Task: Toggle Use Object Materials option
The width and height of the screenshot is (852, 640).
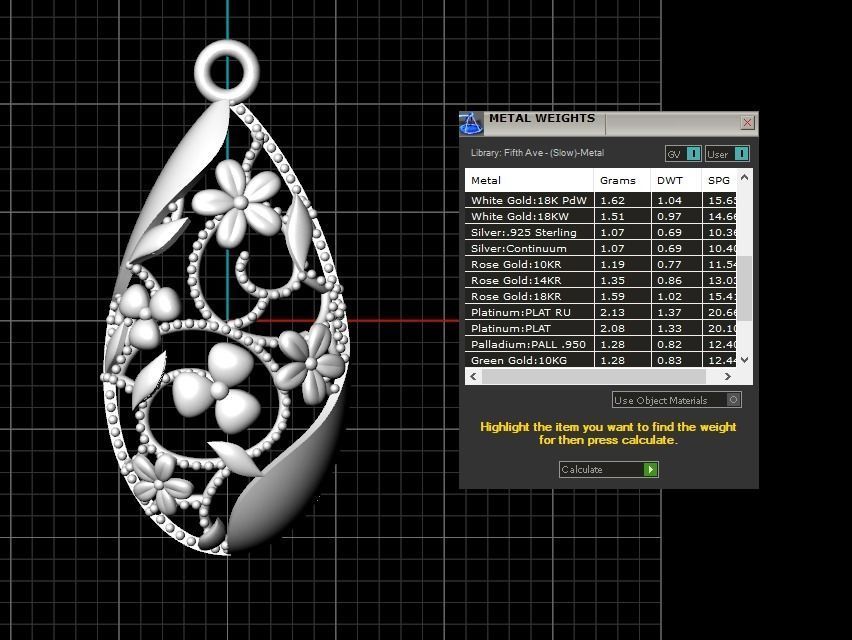Action: click(676, 400)
